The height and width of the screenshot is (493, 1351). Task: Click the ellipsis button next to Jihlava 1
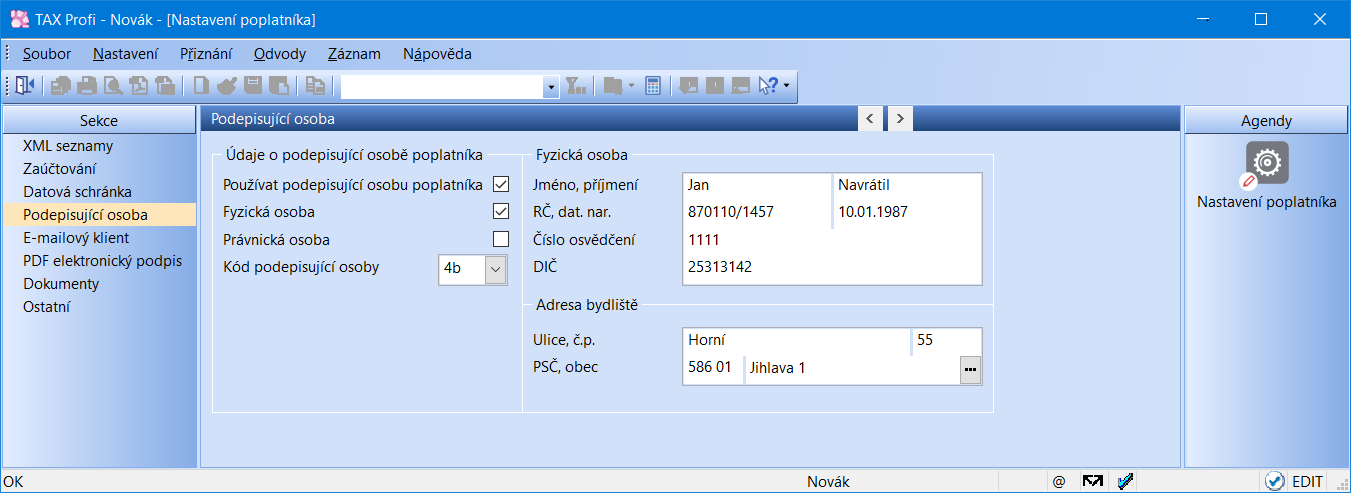970,369
